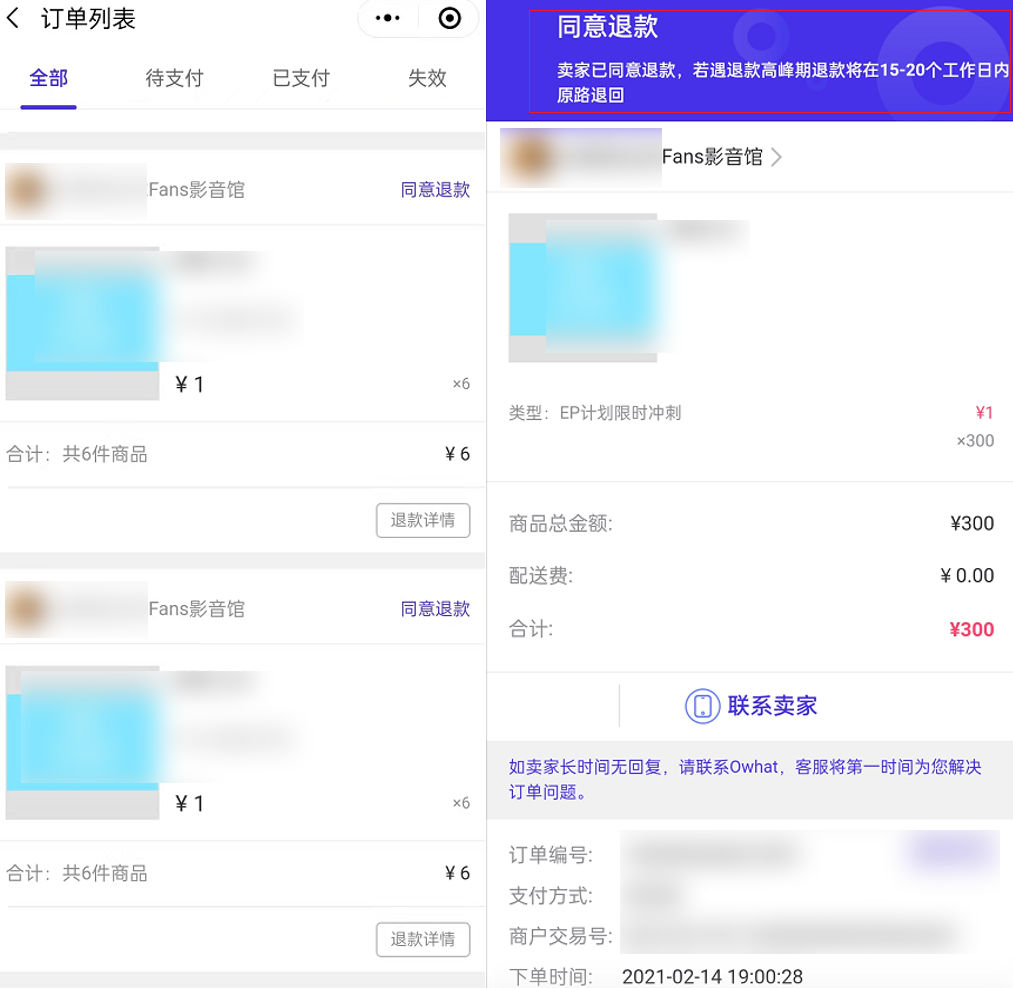Viewport: 1013px width, 988px height.
Task: Click 同意退款 status on first order
Action: (435, 190)
